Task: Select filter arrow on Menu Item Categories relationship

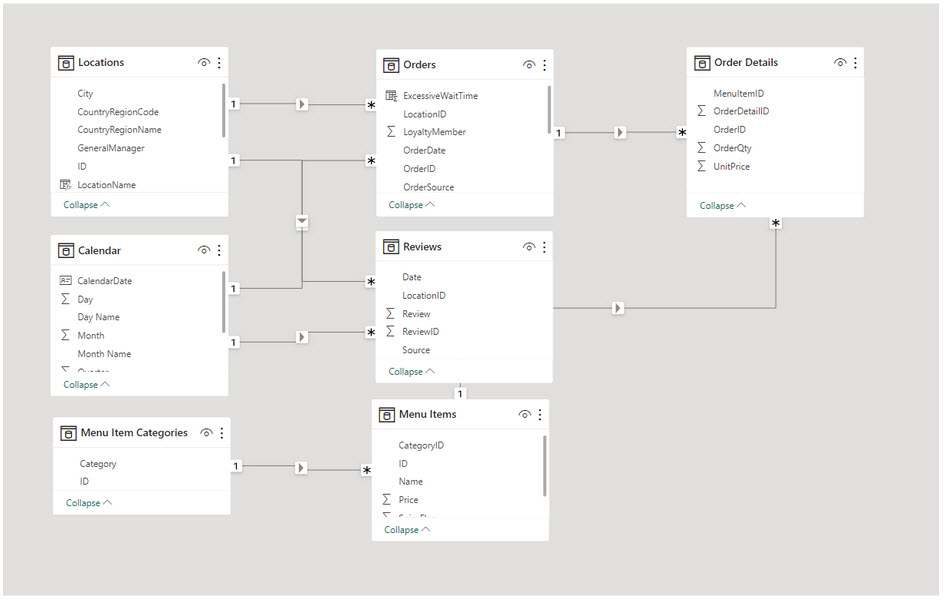Action: (x=302, y=468)
